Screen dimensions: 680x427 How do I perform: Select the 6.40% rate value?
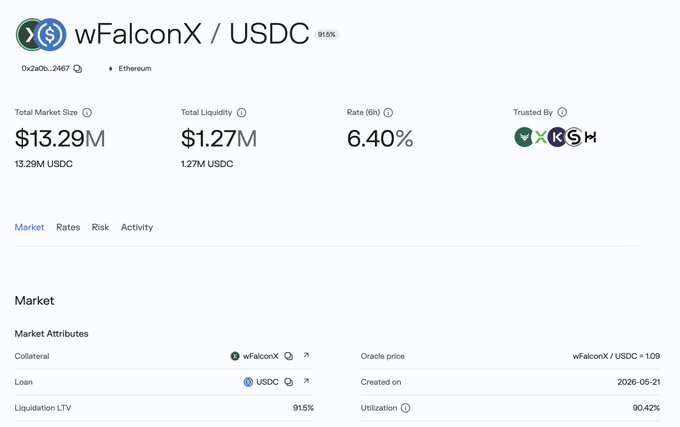[x=380, y=139]
